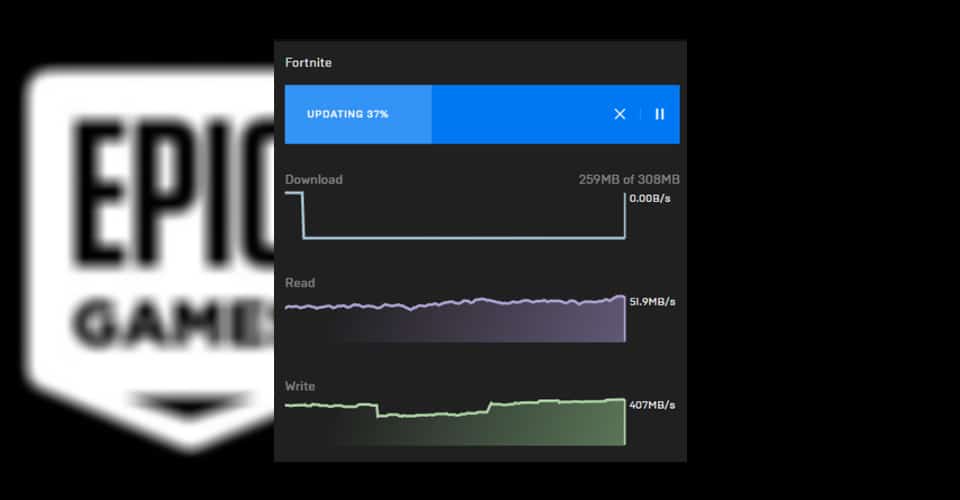Click the 51.9MB/s read speed value
The width and height of the screenshot is (960, 500).
point(652,302)
